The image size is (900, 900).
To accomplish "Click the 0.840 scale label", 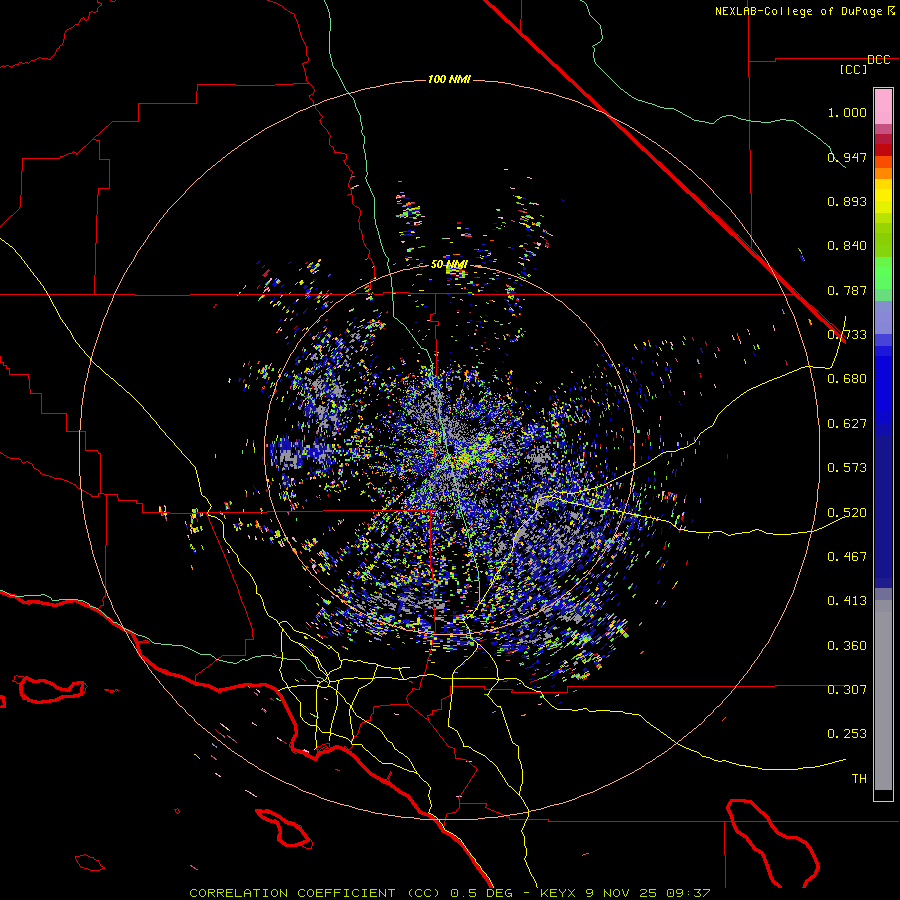I will pyautogui.click(x=847, y=246).
